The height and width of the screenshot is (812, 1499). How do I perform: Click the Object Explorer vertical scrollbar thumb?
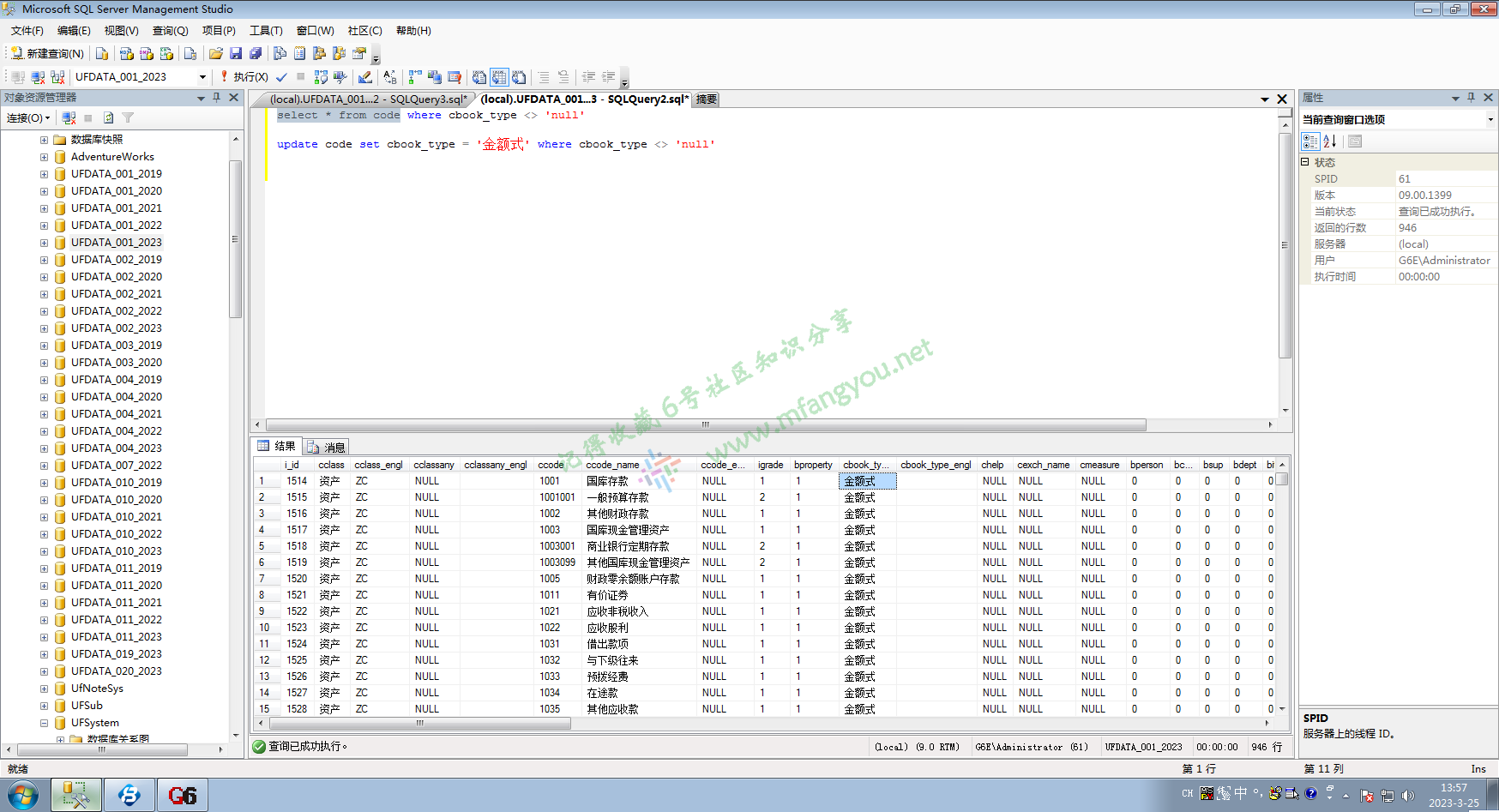[235, 239]
